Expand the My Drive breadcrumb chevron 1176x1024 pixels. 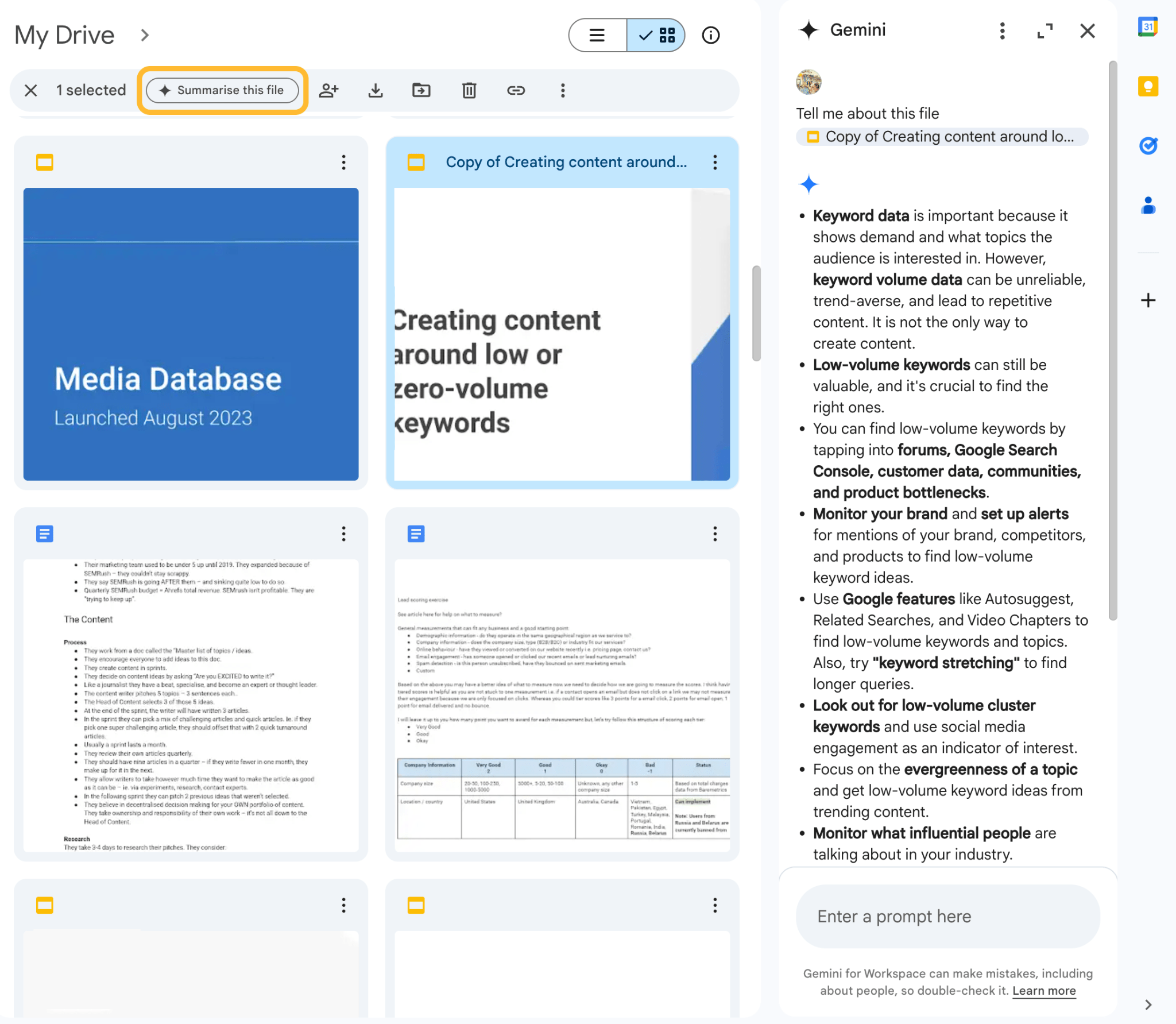coord(145,35)
